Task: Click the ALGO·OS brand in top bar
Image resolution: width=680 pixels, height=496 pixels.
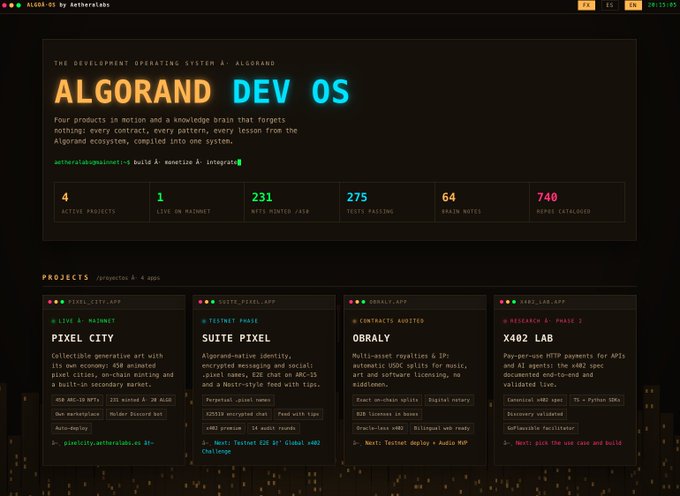Action: 41,5
